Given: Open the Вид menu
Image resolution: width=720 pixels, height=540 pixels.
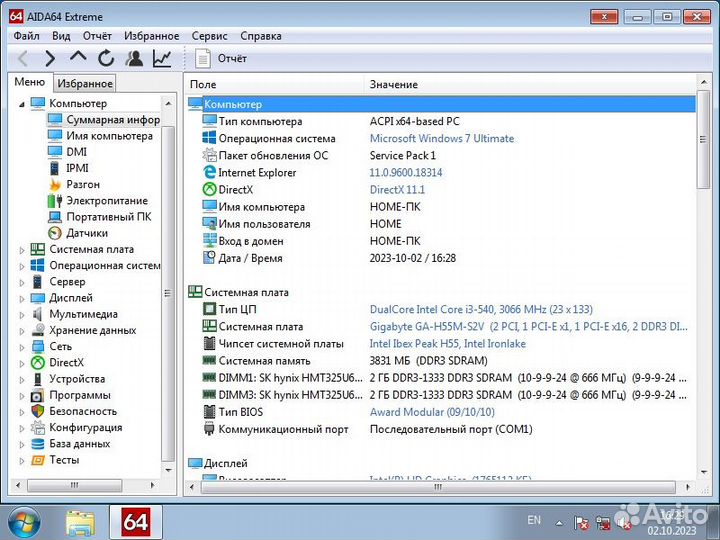Looking at the screenshot, I should coord(61,36).
